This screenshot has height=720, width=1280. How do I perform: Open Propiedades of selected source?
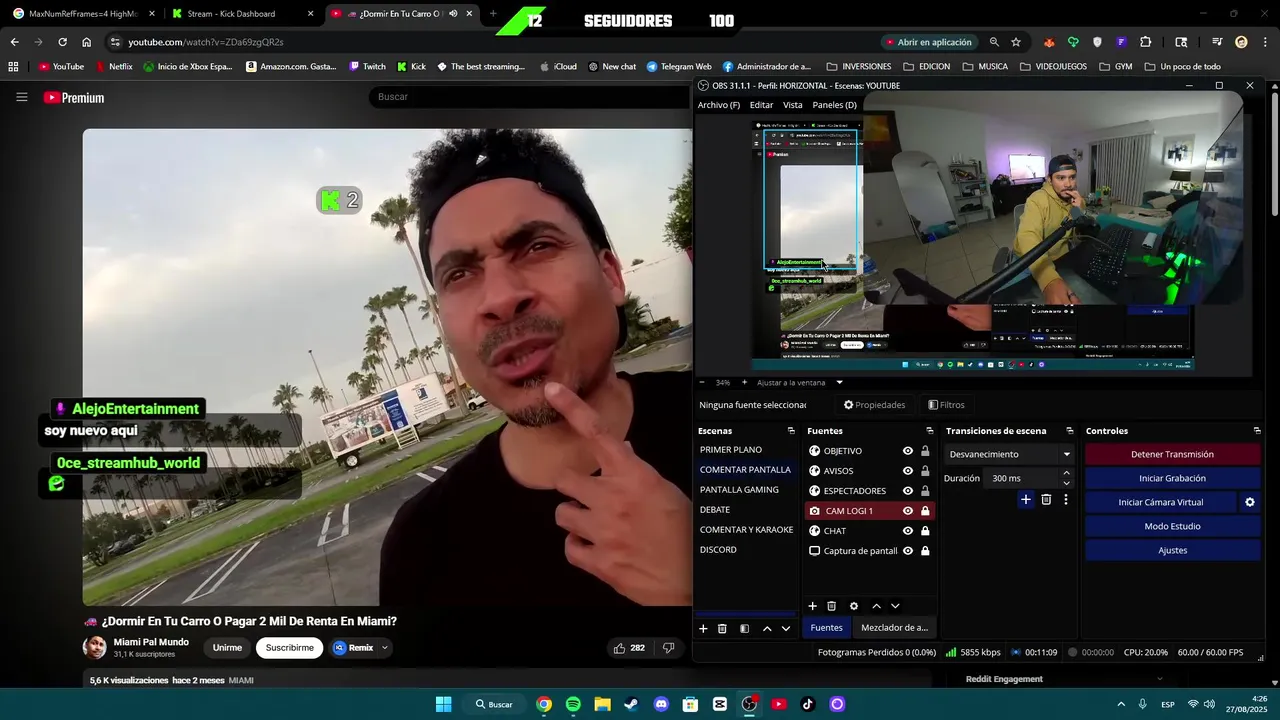point(874,405)
